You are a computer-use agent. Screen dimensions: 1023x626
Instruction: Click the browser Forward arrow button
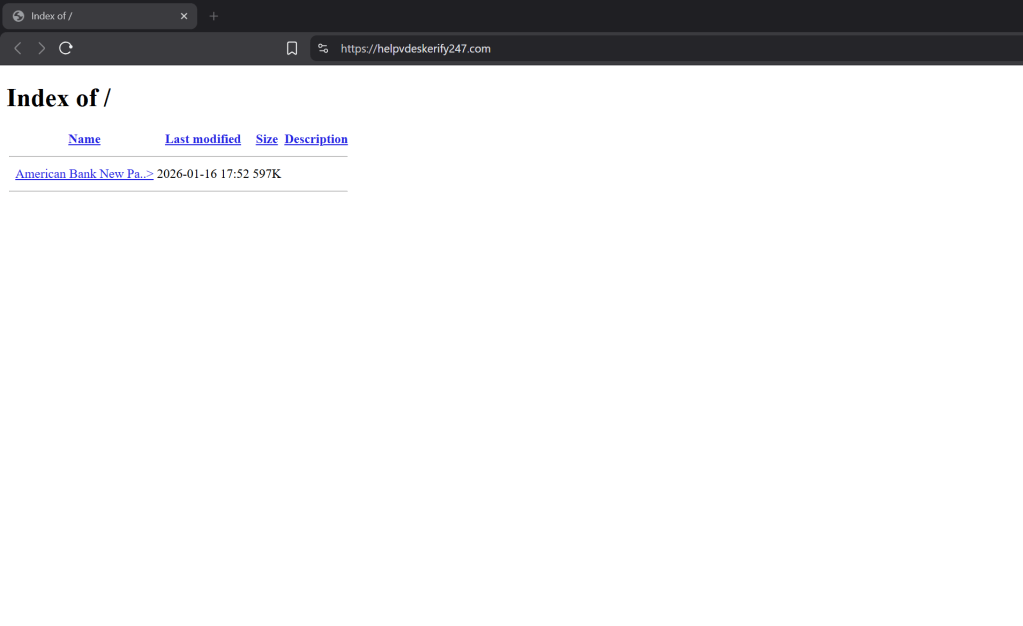pos(41,48)
